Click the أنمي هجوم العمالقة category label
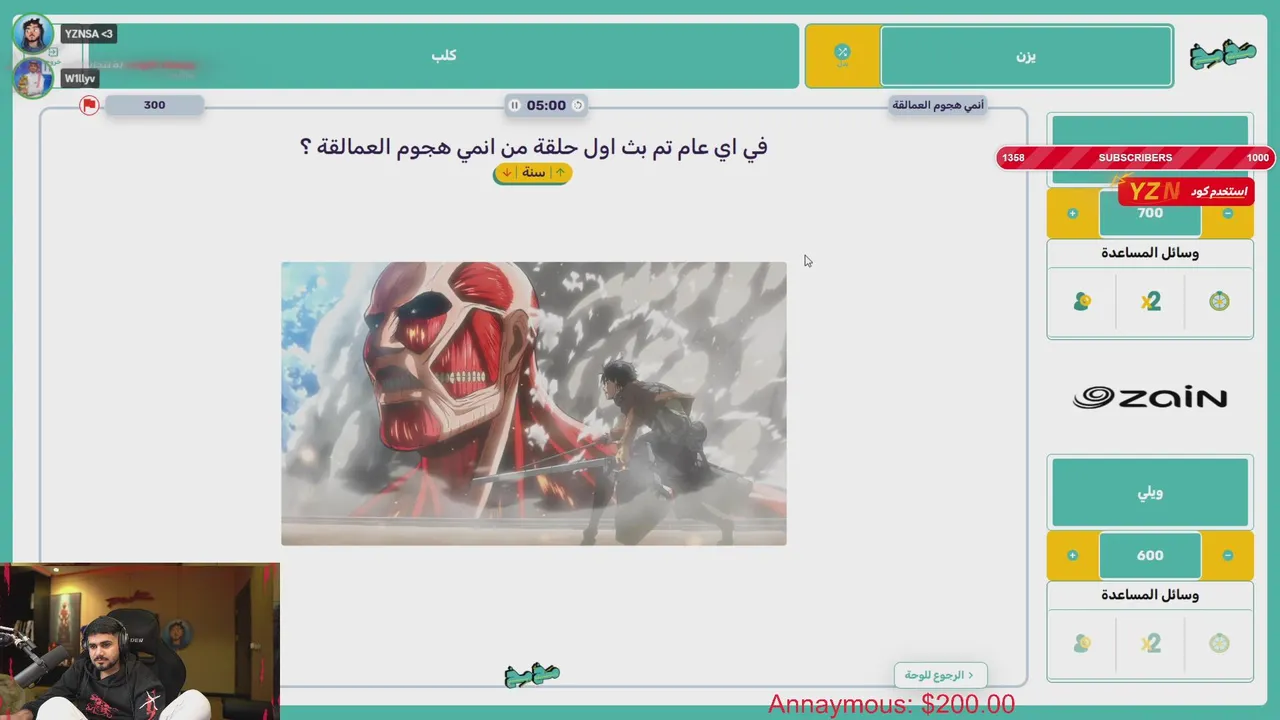 coord(938,105)
